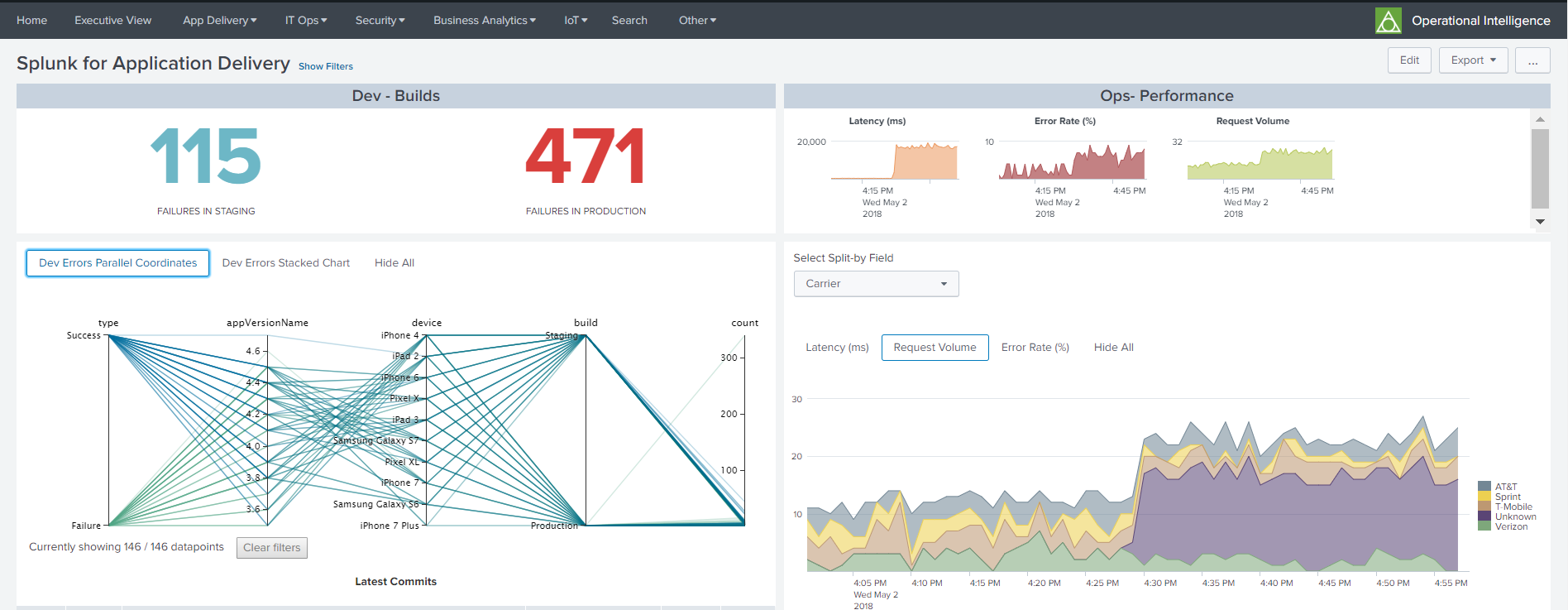
Task: Click the 'device' axis label
Action: click(427, 323)
